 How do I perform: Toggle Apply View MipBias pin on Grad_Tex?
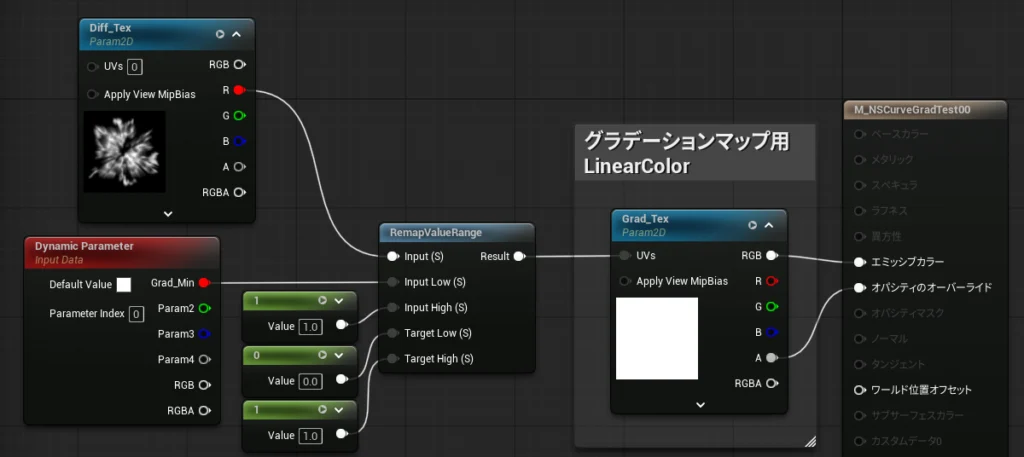pos(625,281)
